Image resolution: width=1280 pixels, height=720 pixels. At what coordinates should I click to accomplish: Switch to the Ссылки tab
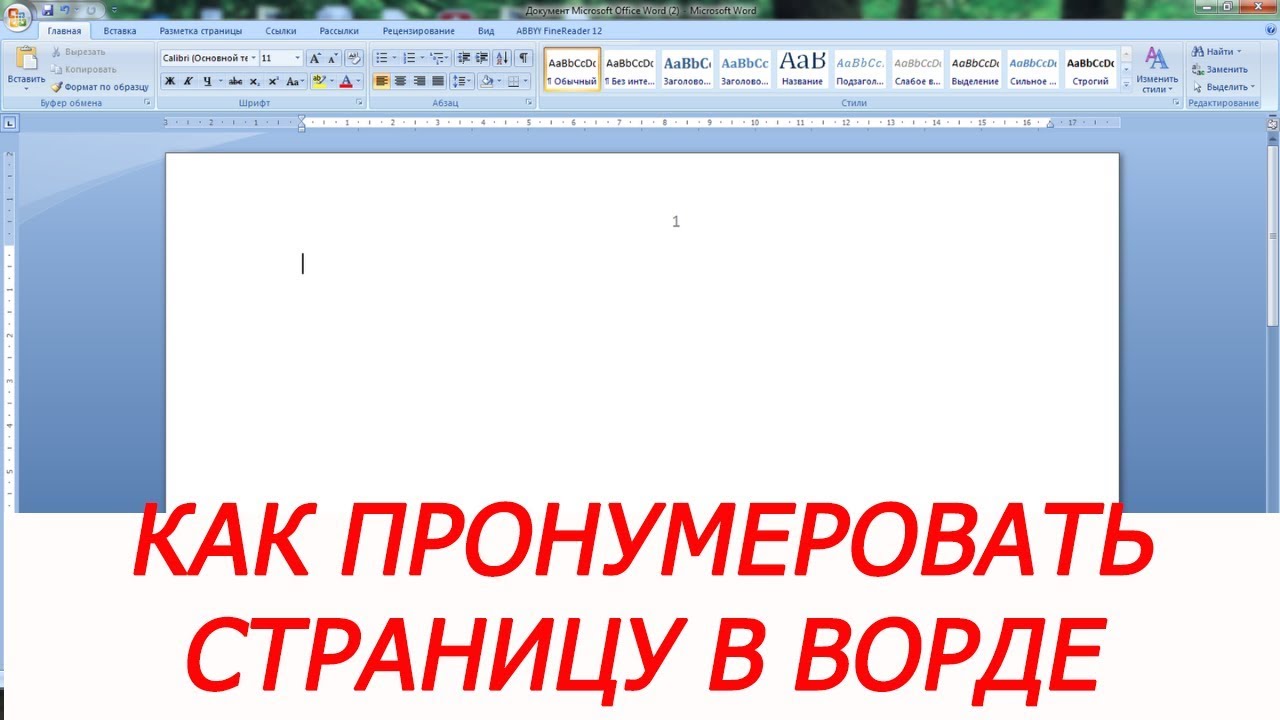(x=281, y=31)
